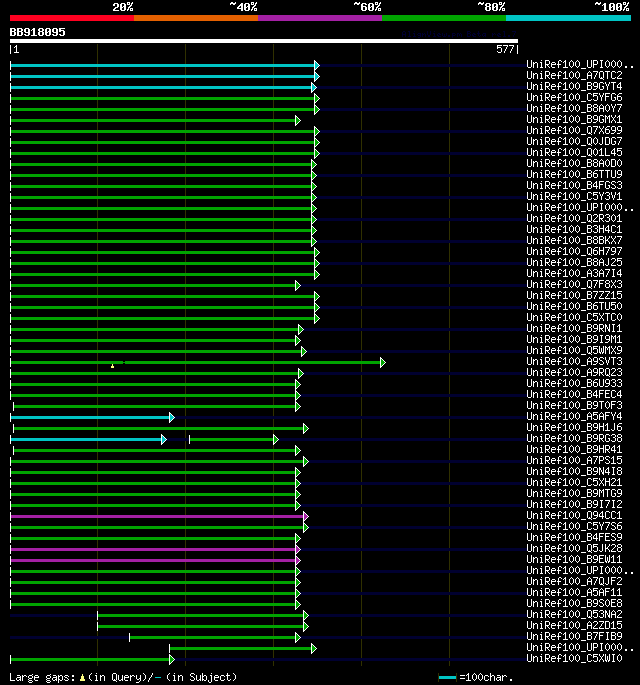Select the label UniRef100_A9SVT3
This screenshot has width=640, height=685.
pyautogui.click(x=574, y=361)
